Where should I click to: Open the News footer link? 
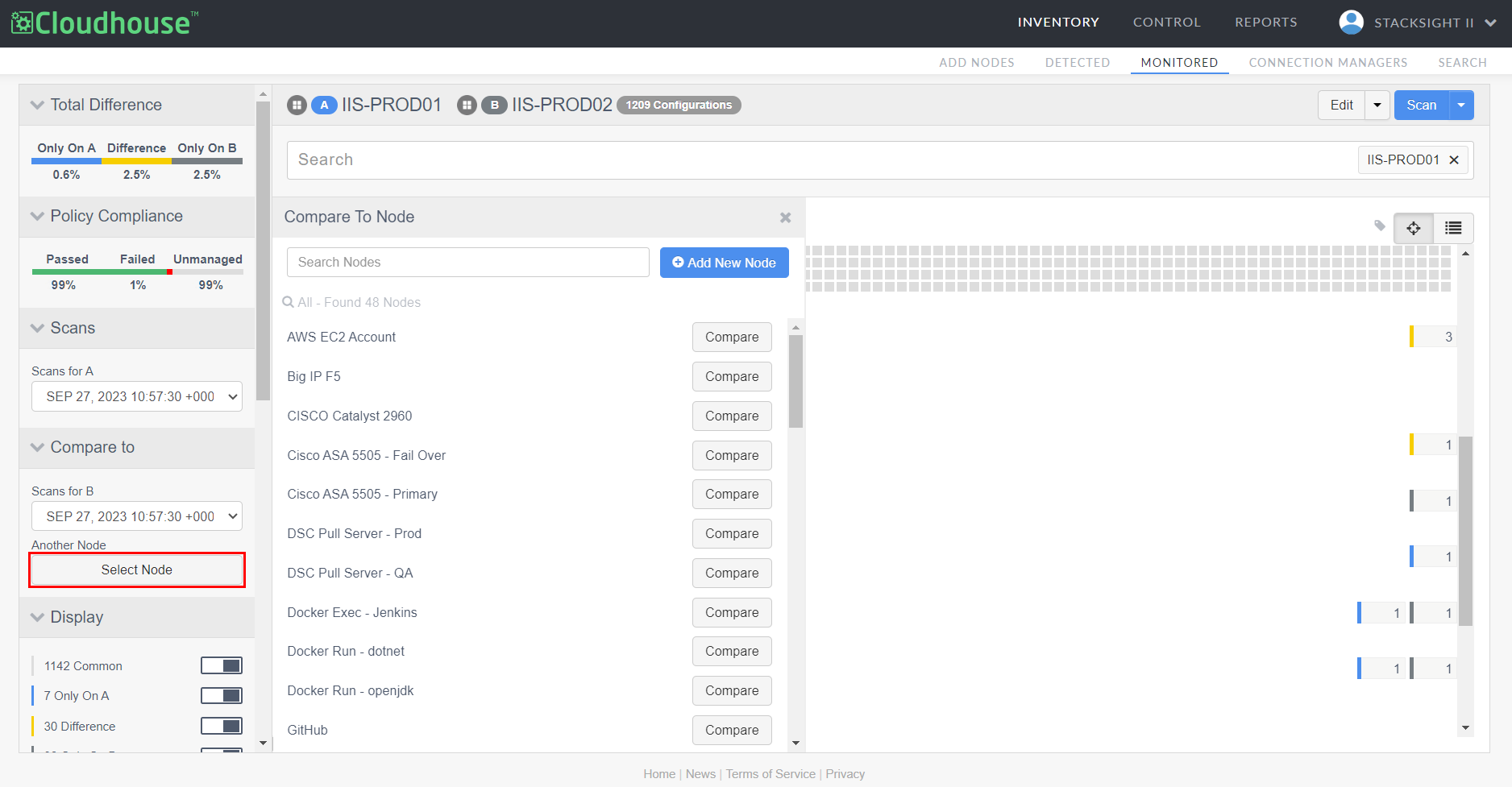pyautogui.click(x=700, y=774)
